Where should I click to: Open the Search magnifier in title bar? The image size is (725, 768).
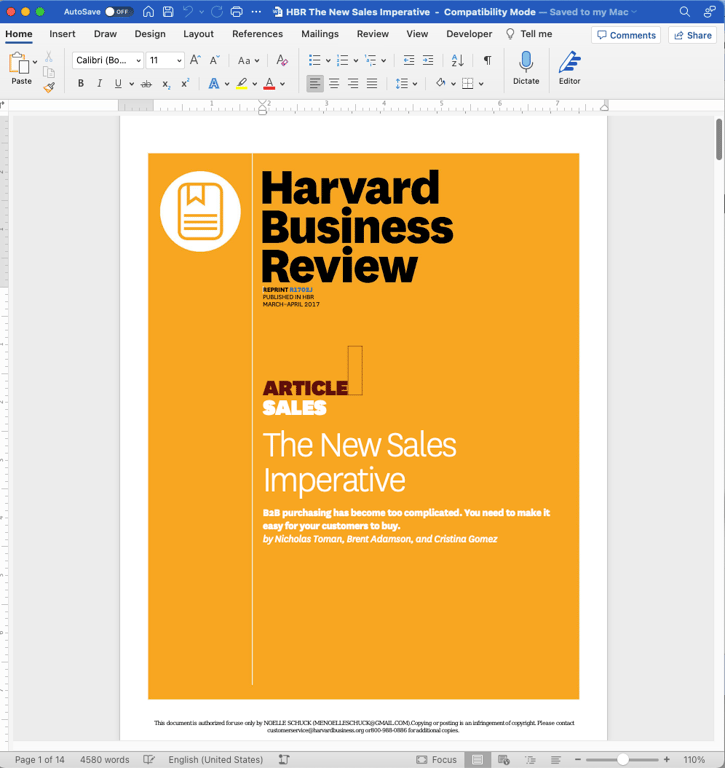coord(685,11)
